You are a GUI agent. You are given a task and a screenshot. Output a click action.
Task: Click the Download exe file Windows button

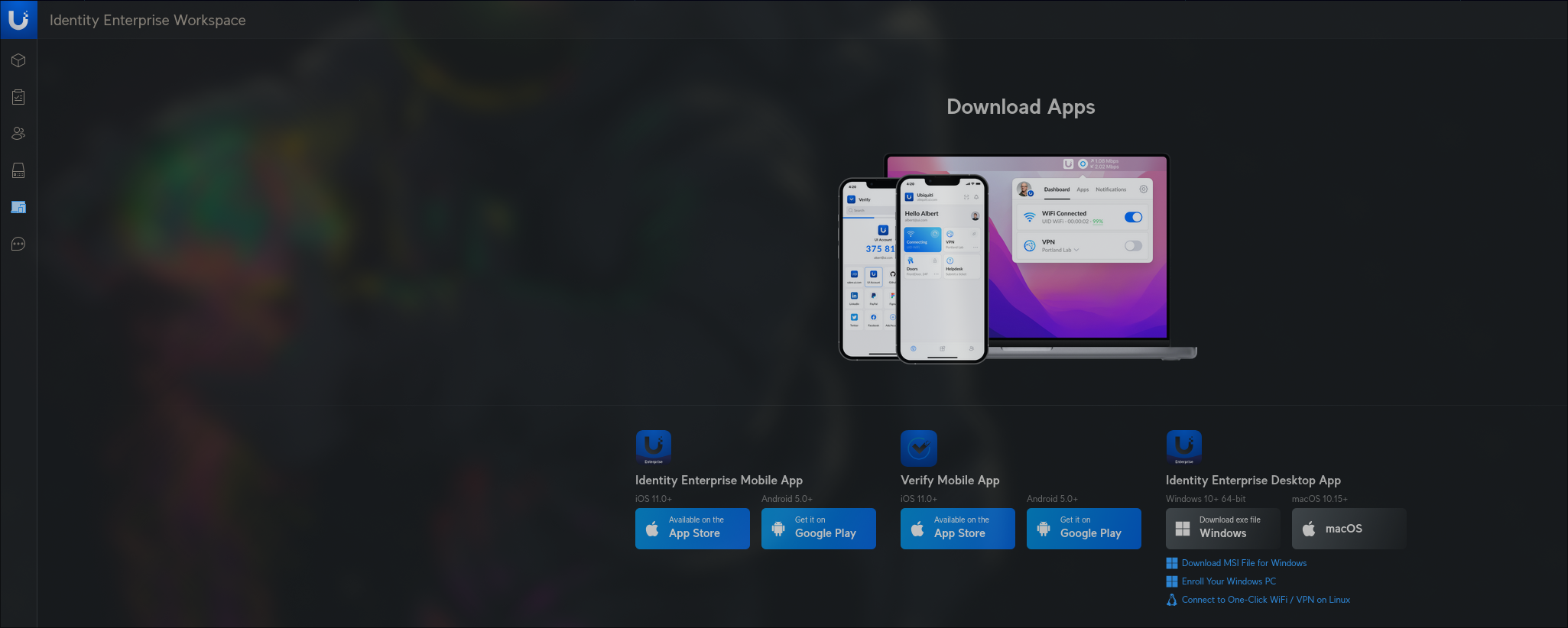pyautogui.click(x=1222, y=529)
